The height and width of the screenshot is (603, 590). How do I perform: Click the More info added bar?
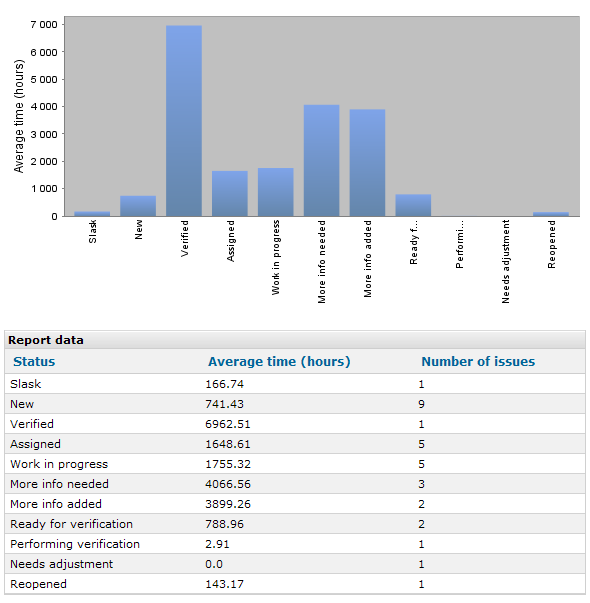pyautogui.click(x=367, y=163)
